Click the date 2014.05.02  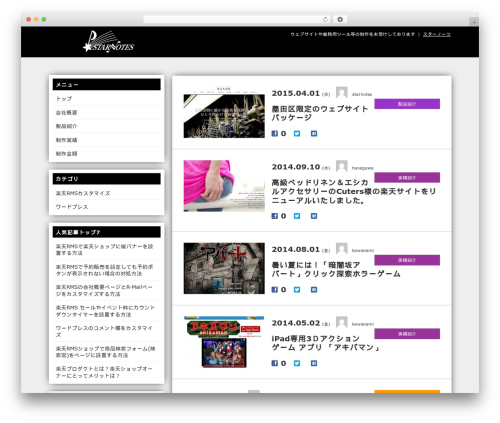[296, 323]
